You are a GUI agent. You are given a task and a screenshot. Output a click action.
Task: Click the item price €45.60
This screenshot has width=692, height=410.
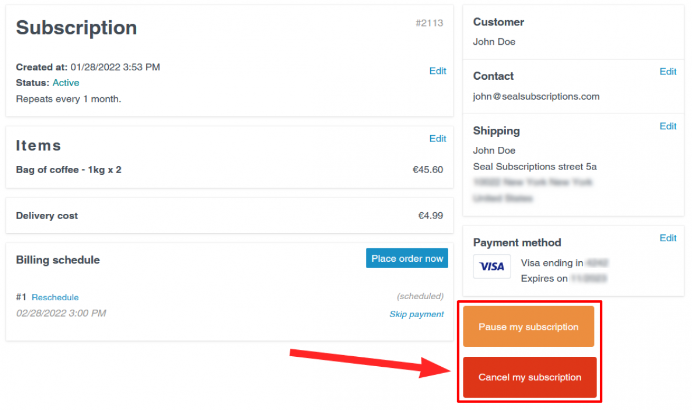point(428,169)
